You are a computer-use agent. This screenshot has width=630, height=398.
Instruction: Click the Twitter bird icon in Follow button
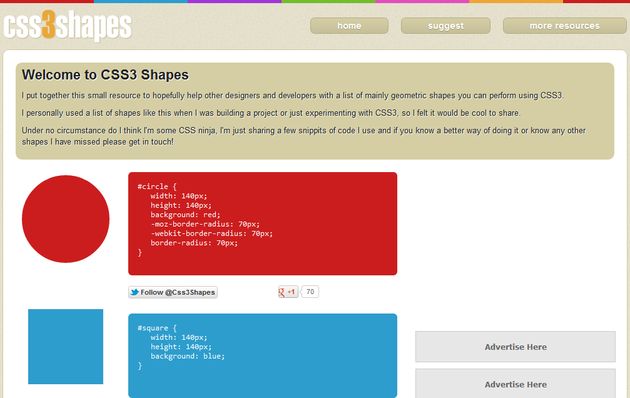135,292
